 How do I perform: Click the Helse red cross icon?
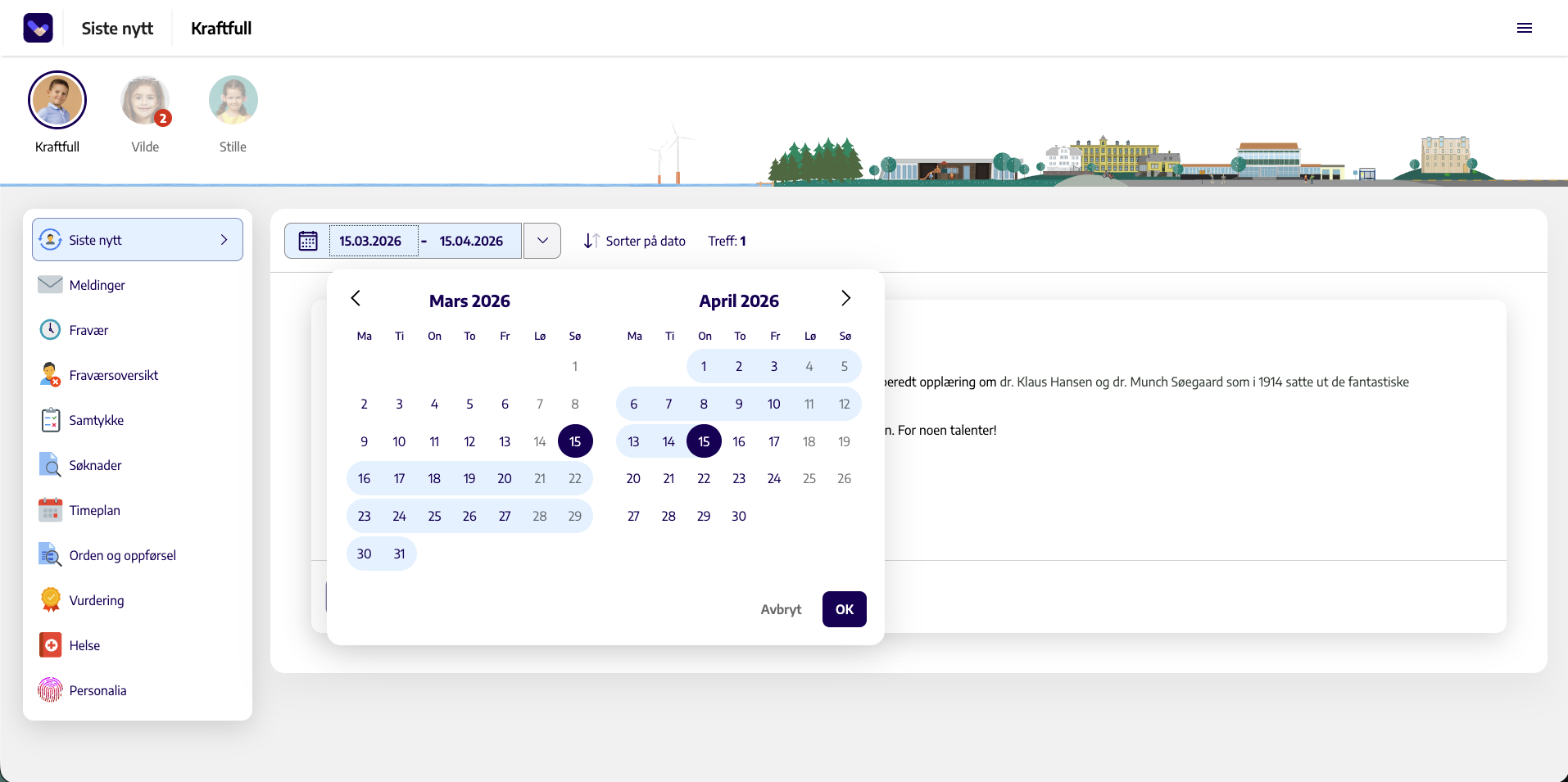pyautogui.click(x=50, y=645)
